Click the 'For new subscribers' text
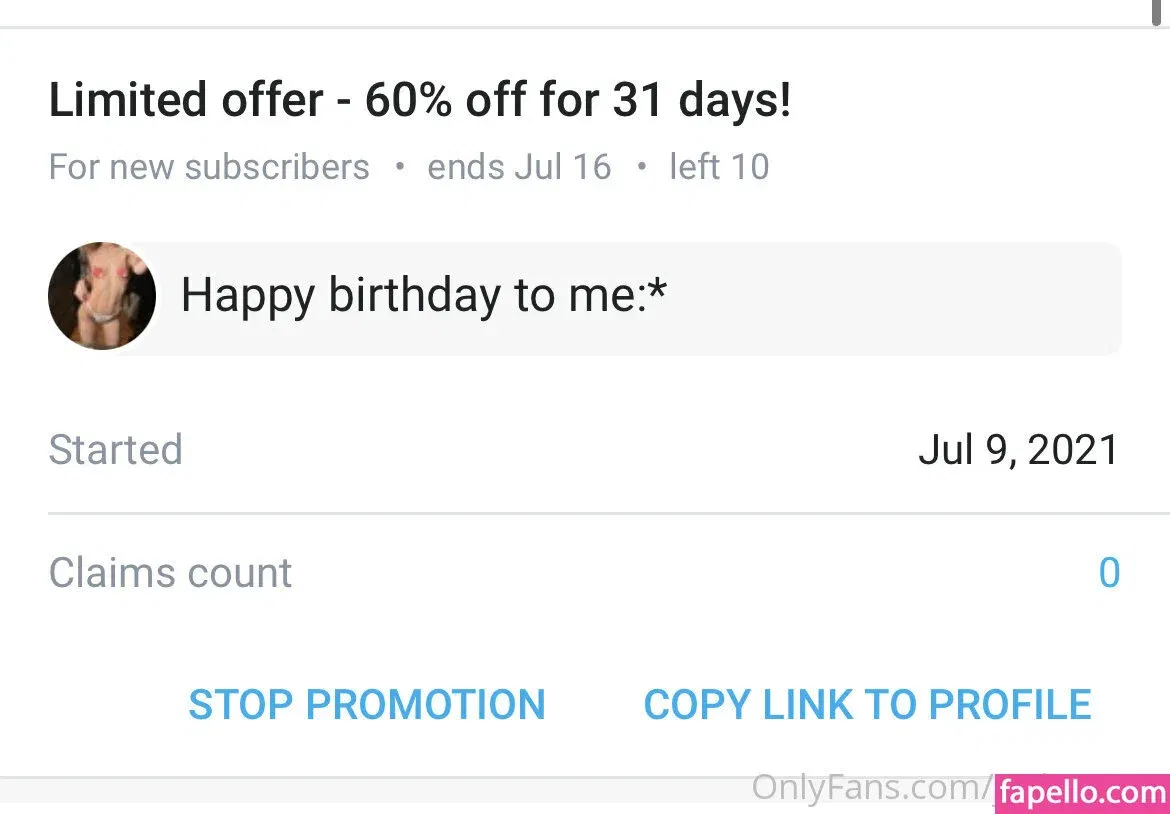The image size is (1170, 814). click(x=209, y=166)
